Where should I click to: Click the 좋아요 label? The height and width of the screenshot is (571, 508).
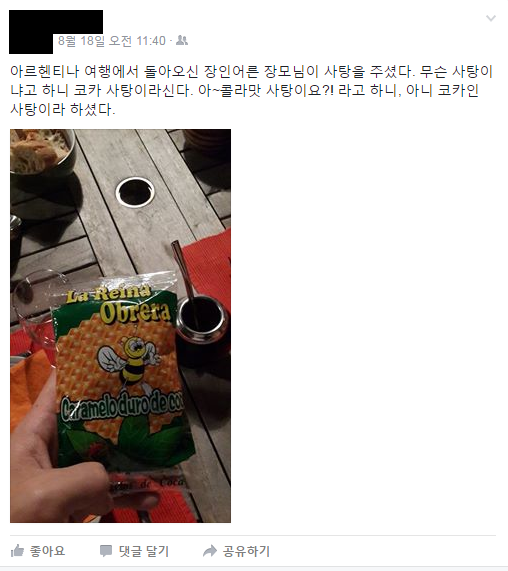point(47,551)
